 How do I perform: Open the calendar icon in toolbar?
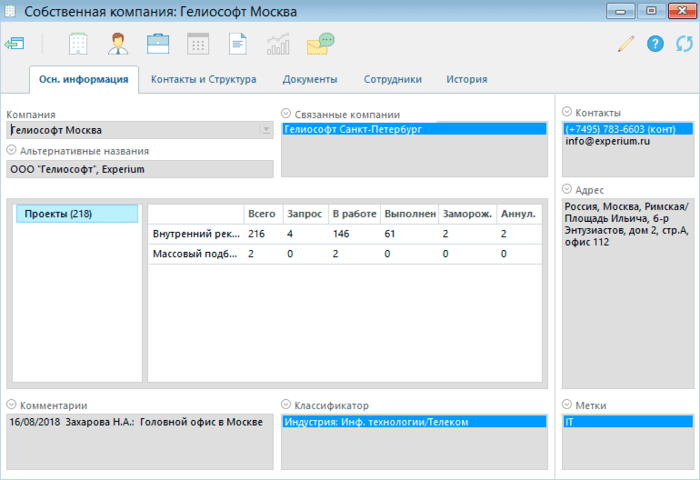click(x=198, y=44)
